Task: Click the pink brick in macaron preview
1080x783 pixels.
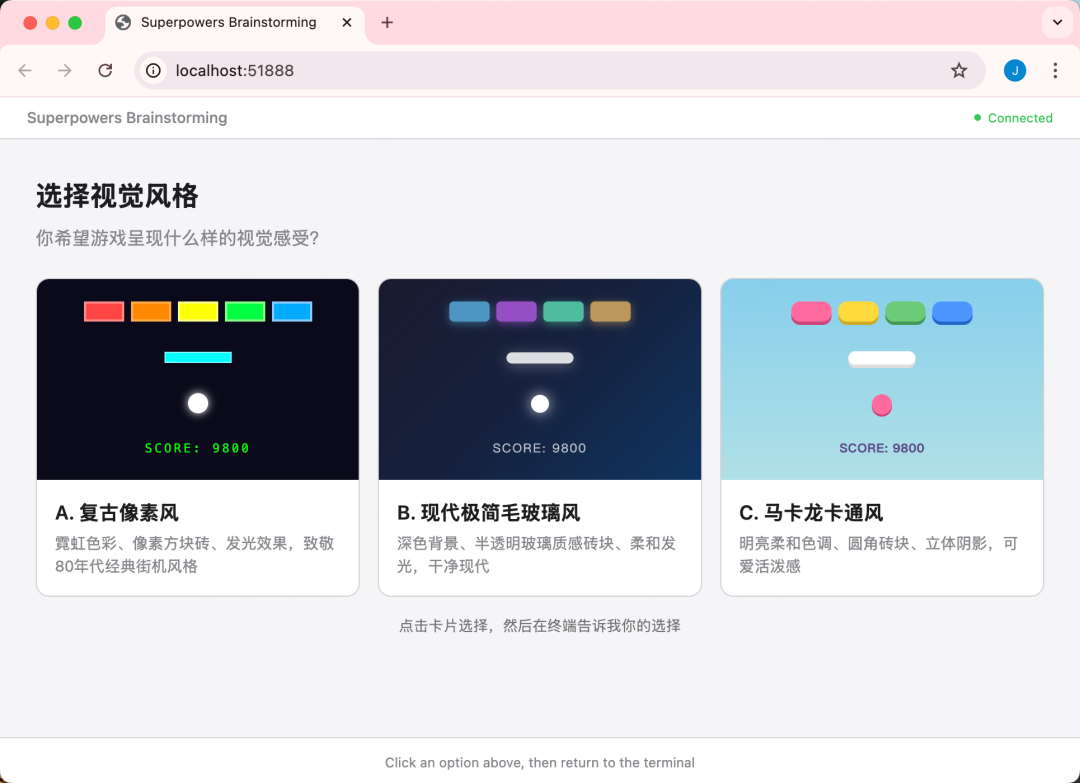Action: pyautogui.click(x=811, y=313)
